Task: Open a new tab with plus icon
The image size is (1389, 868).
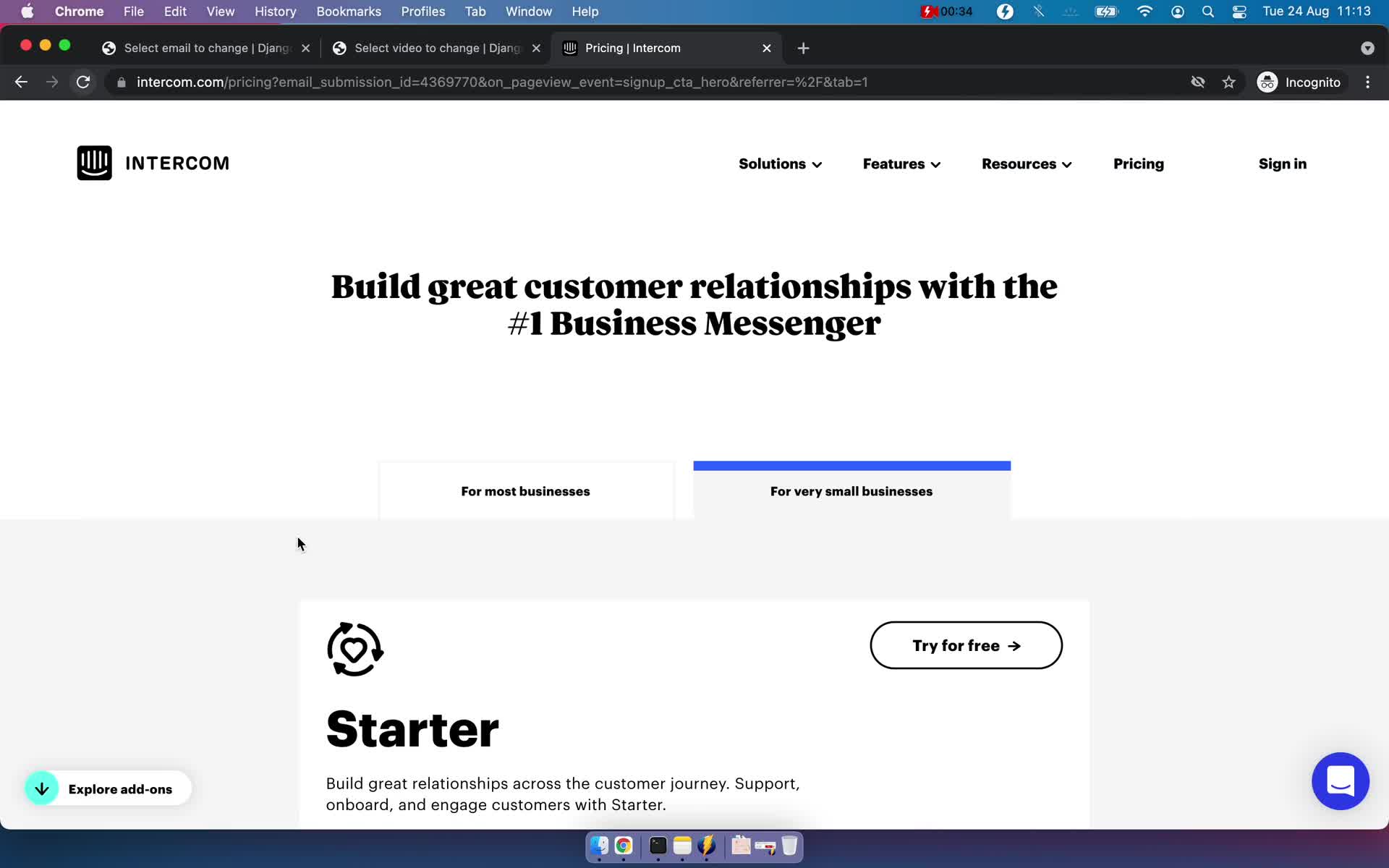Action: [x=803, y=48]
